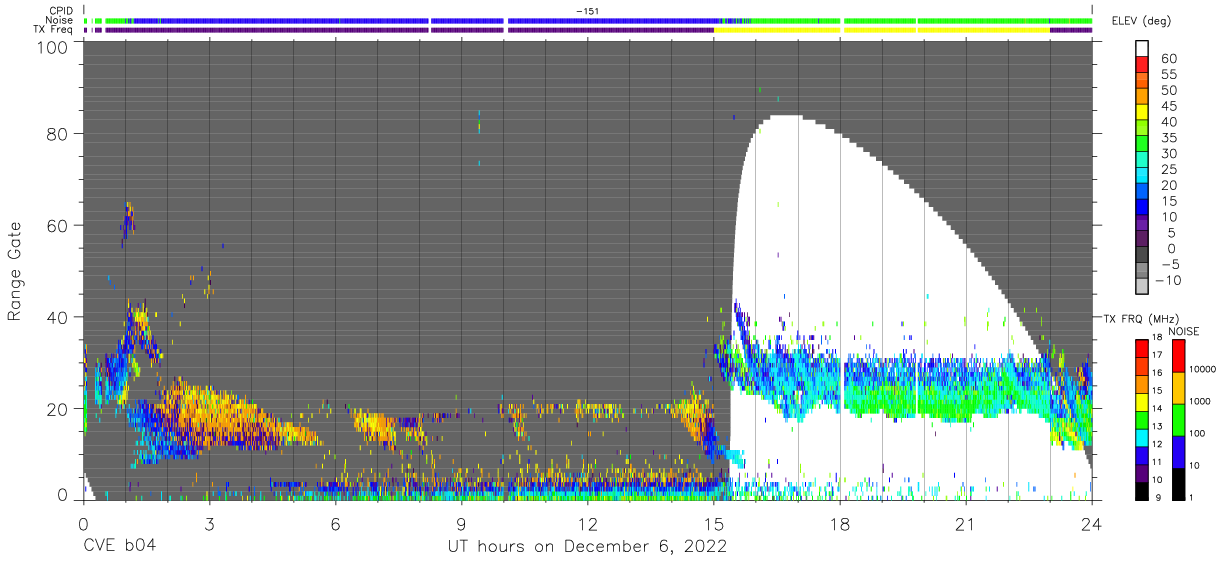The height and width of the screenshot is (567, 1228).
Task: Select the Noise row label above the plot
Action: point(58,20)
